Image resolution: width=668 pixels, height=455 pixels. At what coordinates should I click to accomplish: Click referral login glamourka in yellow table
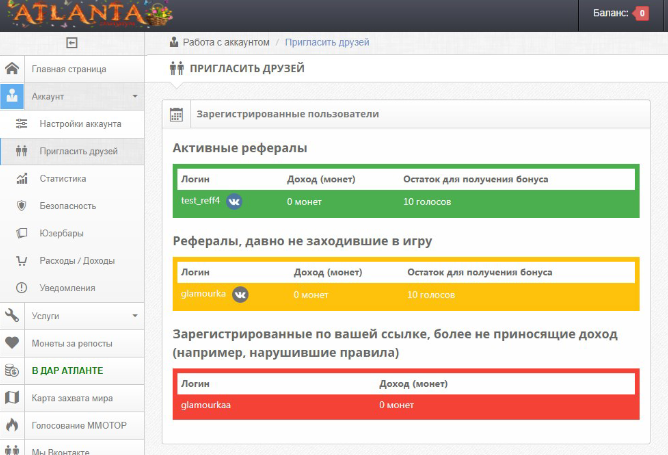203,294
